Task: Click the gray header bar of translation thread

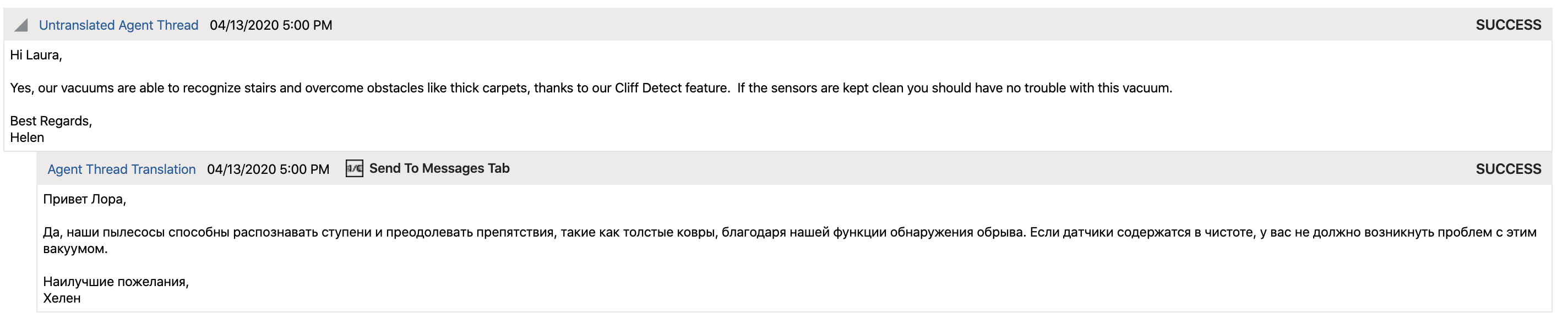Action: (794, 168)
